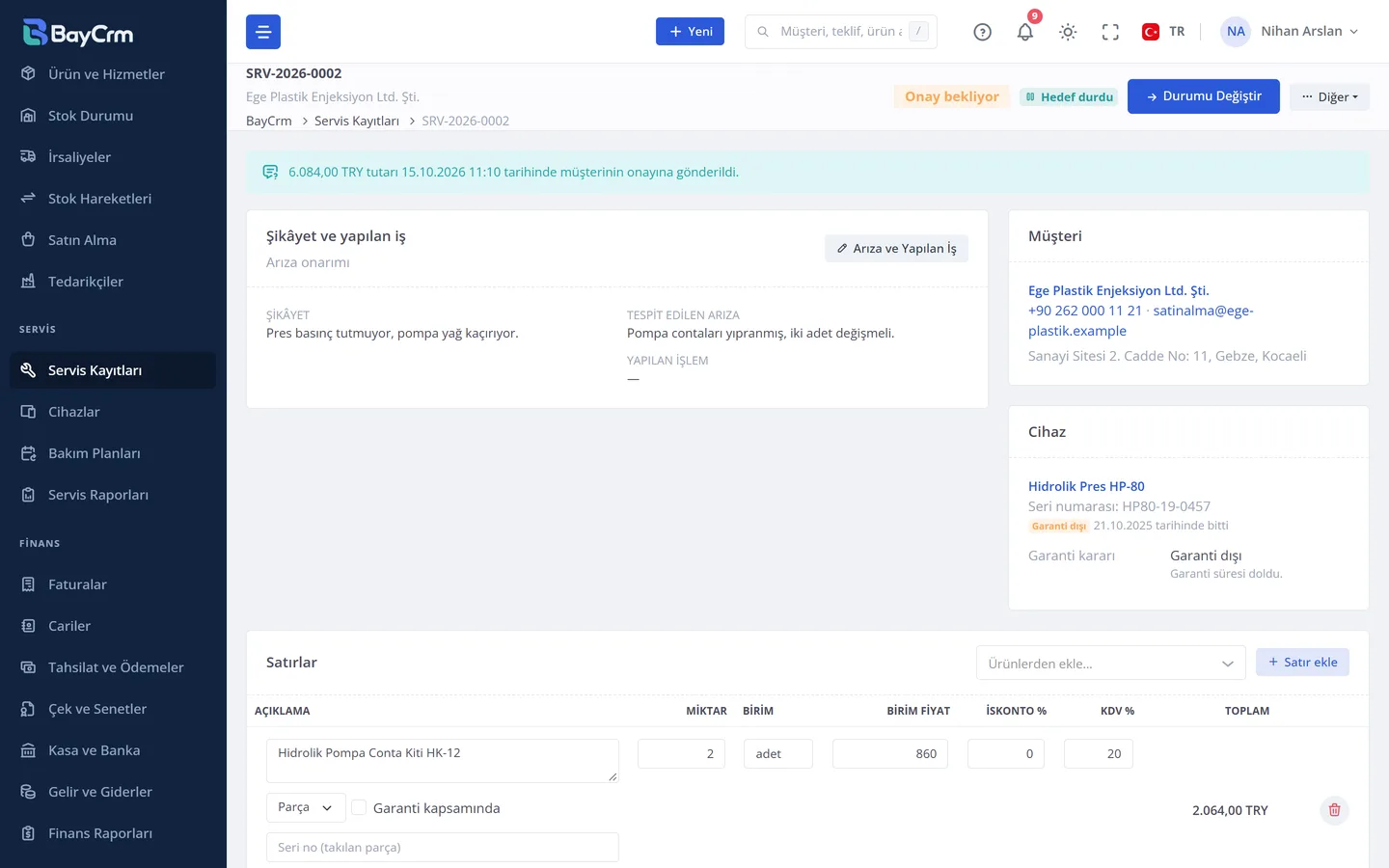1389x868 pixels.
Task: Click Servis Kayıtları breadcrumb link
Action: [357, 121]
